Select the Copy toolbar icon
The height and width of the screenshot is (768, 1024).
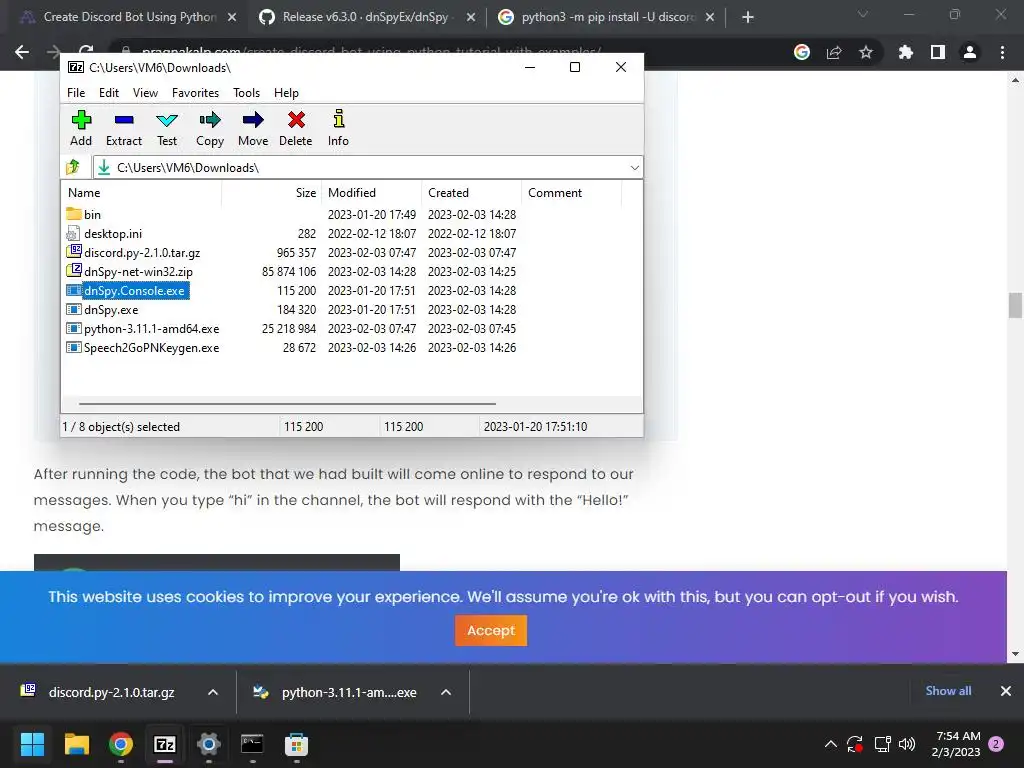pyautogui.click(x=210, y=120)
